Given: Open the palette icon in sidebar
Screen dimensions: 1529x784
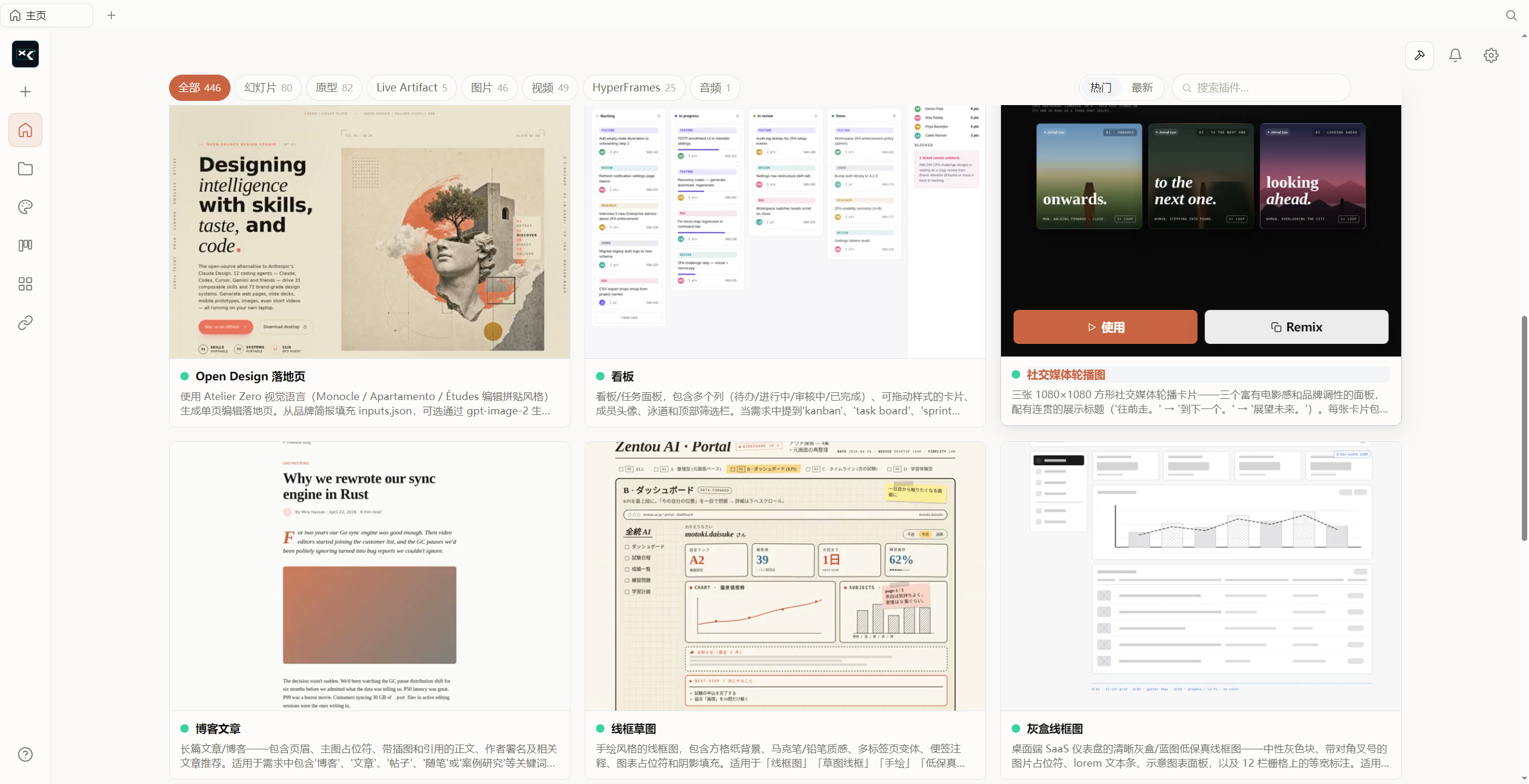Looking at the screenshot, I should [x=25, y=207].
